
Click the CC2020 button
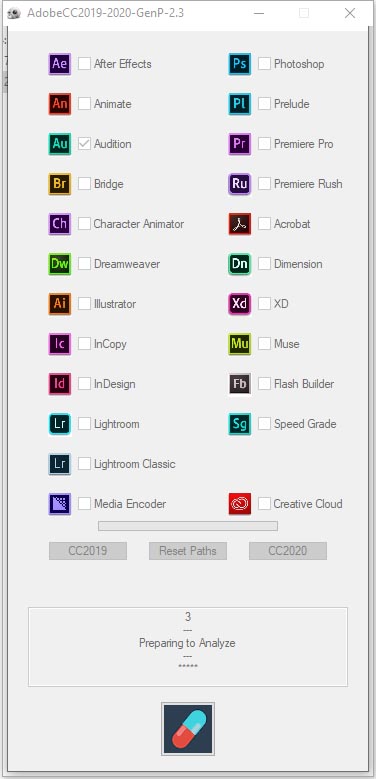click(288, 551)
